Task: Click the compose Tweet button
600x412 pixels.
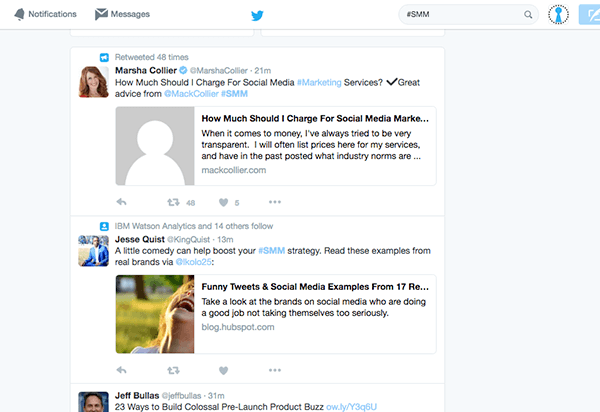Action: tap(590, 15)
